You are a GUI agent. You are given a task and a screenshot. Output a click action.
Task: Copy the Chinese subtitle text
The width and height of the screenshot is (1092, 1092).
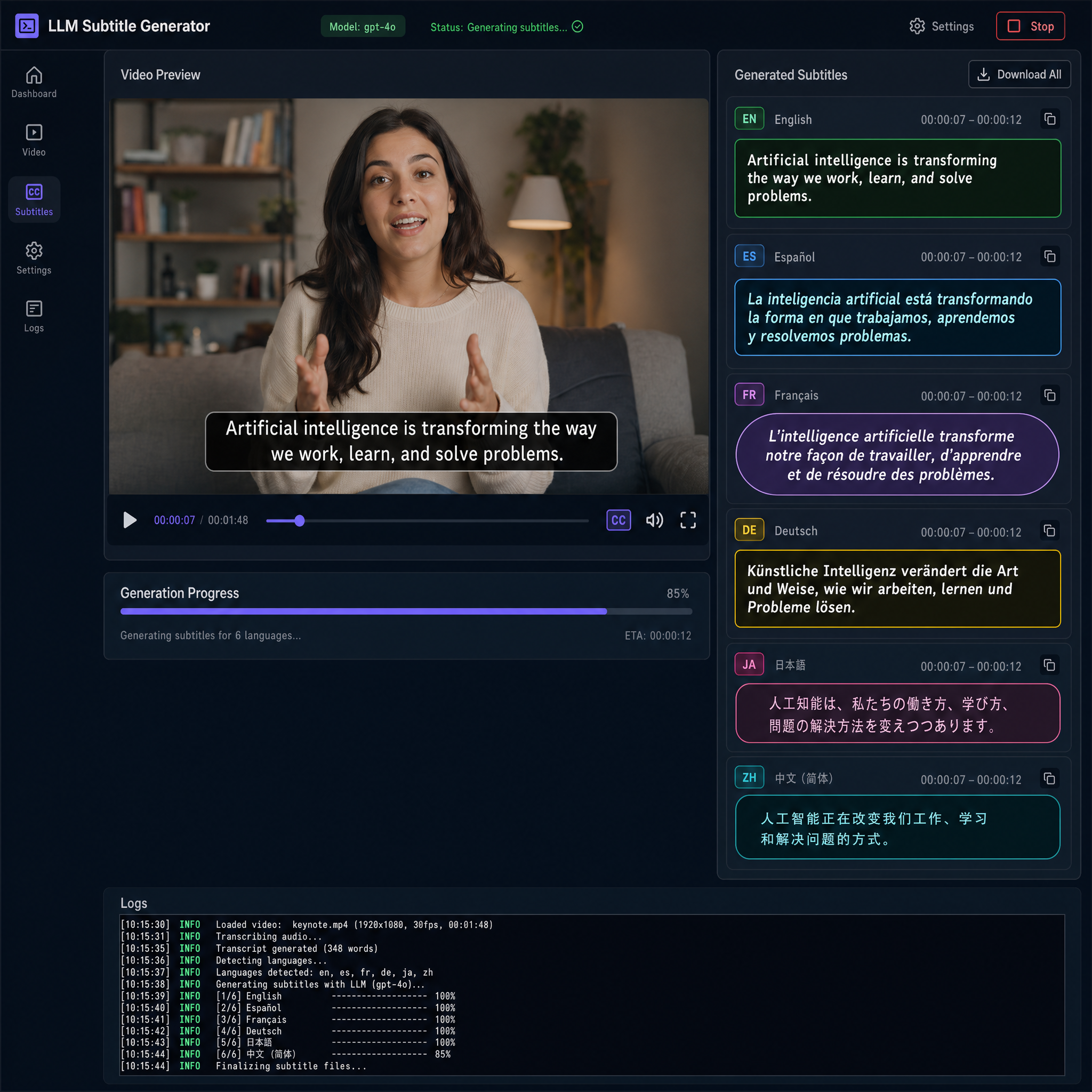[x=1049, y=779]
